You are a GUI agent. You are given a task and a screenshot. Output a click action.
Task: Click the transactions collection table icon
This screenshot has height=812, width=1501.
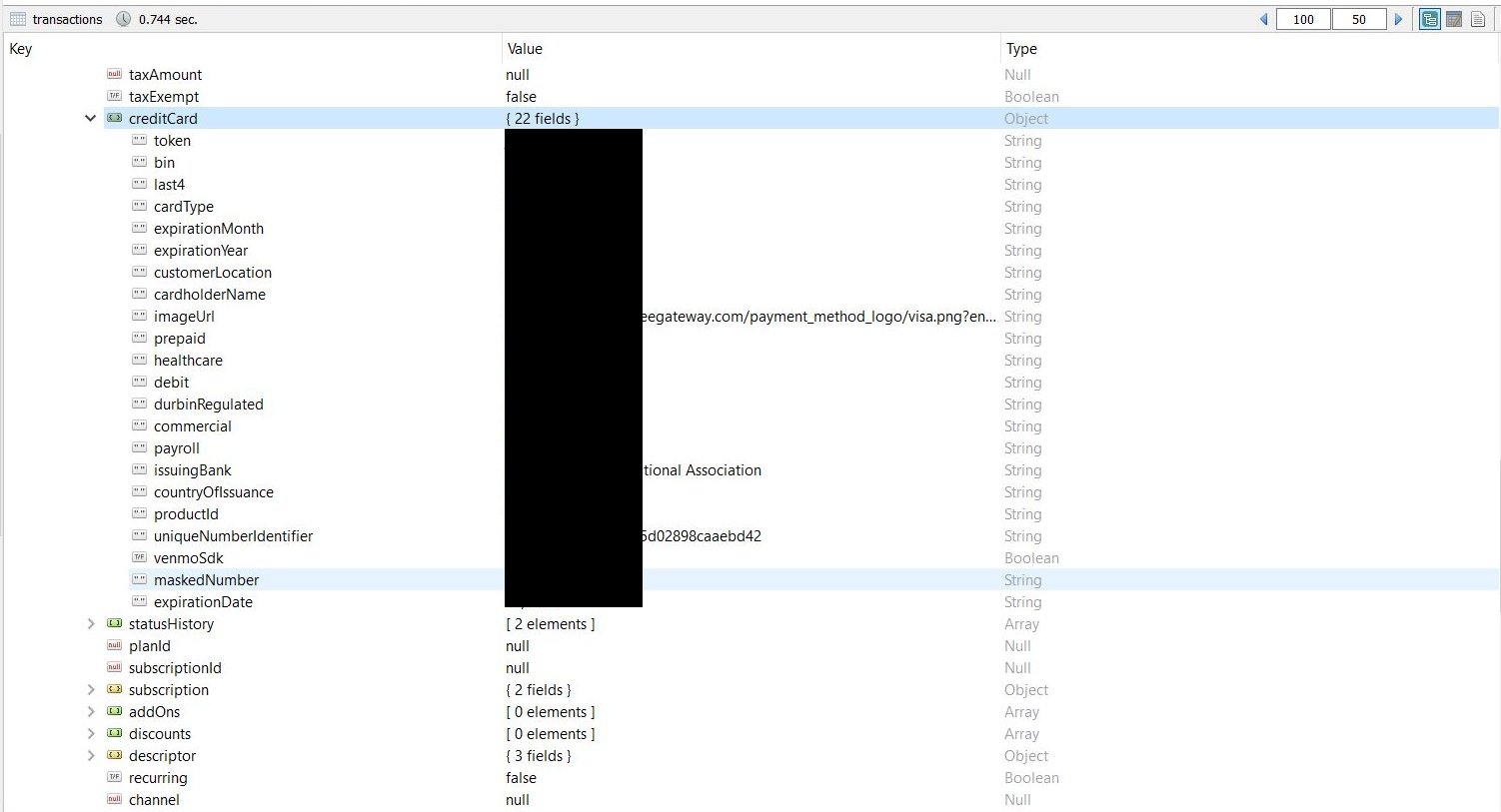18,19
